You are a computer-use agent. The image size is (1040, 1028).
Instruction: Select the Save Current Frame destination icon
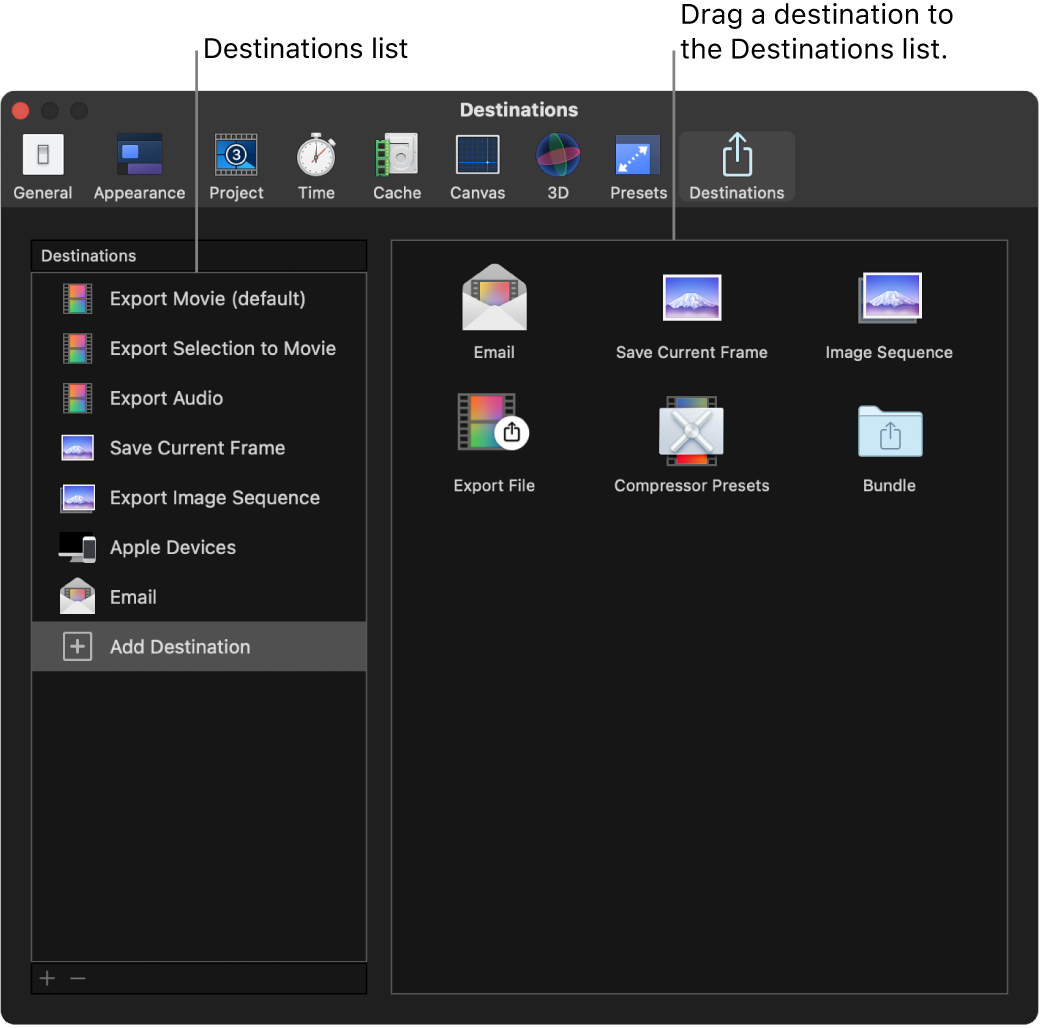[691, 297]
